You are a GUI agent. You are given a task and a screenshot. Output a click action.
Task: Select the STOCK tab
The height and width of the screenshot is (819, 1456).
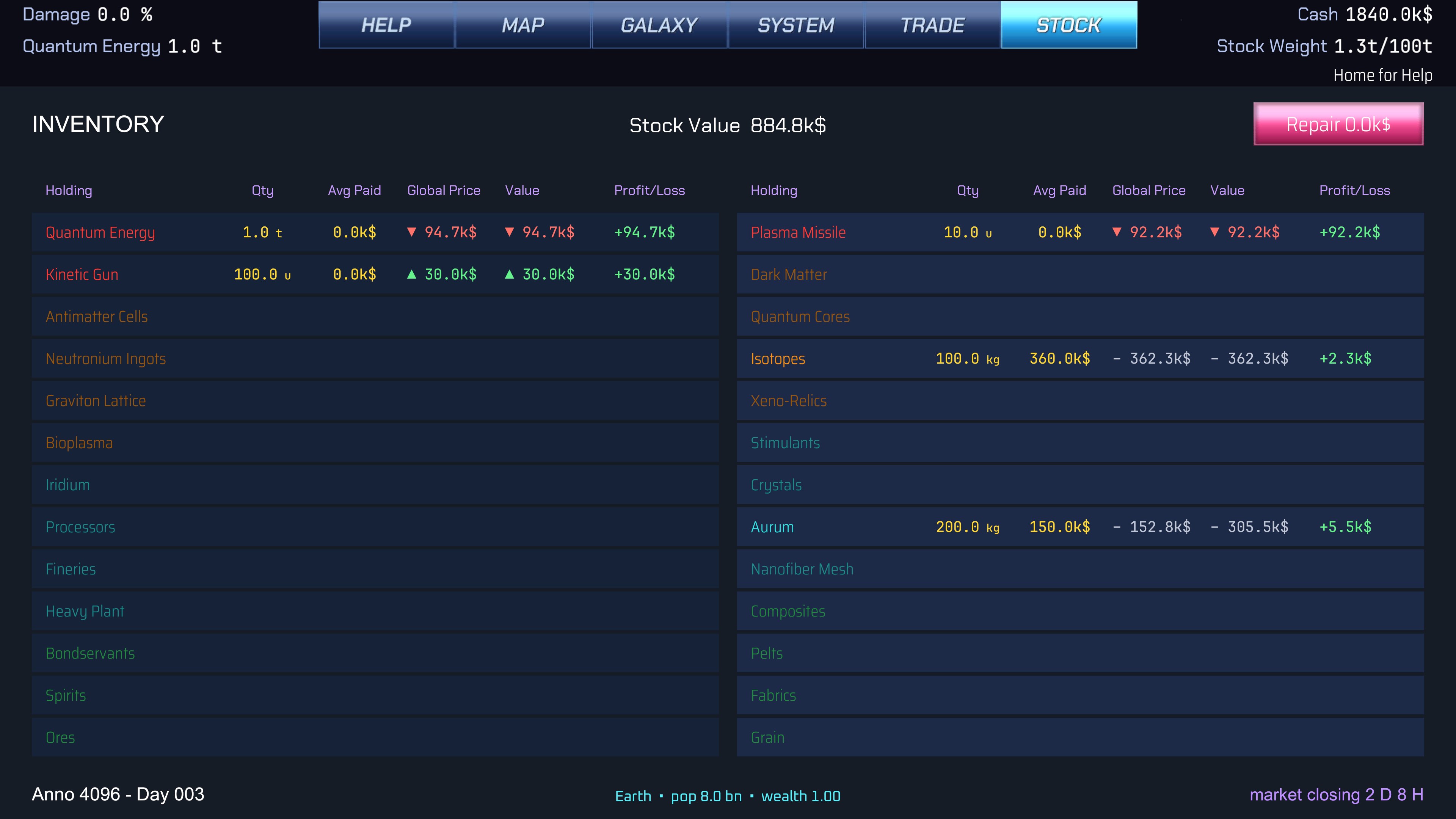pyautogui.click(x=1069, y=25)
